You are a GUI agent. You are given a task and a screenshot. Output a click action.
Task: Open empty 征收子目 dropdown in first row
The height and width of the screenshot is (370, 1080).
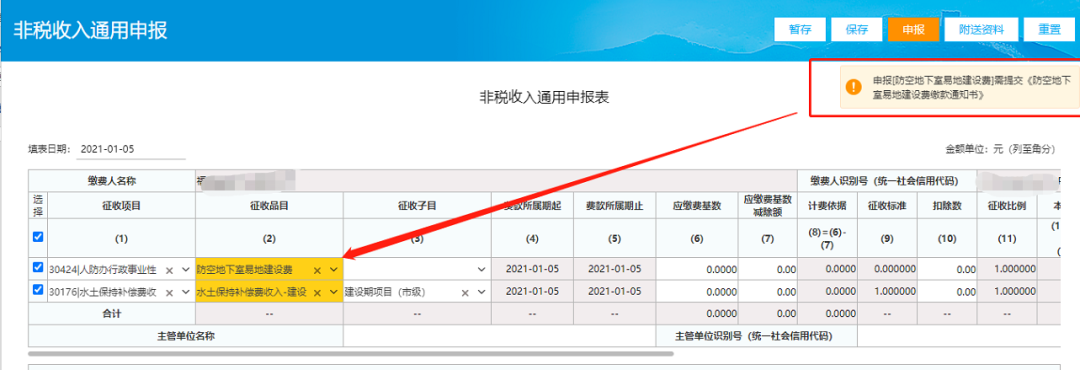click(x=481, y=269)
